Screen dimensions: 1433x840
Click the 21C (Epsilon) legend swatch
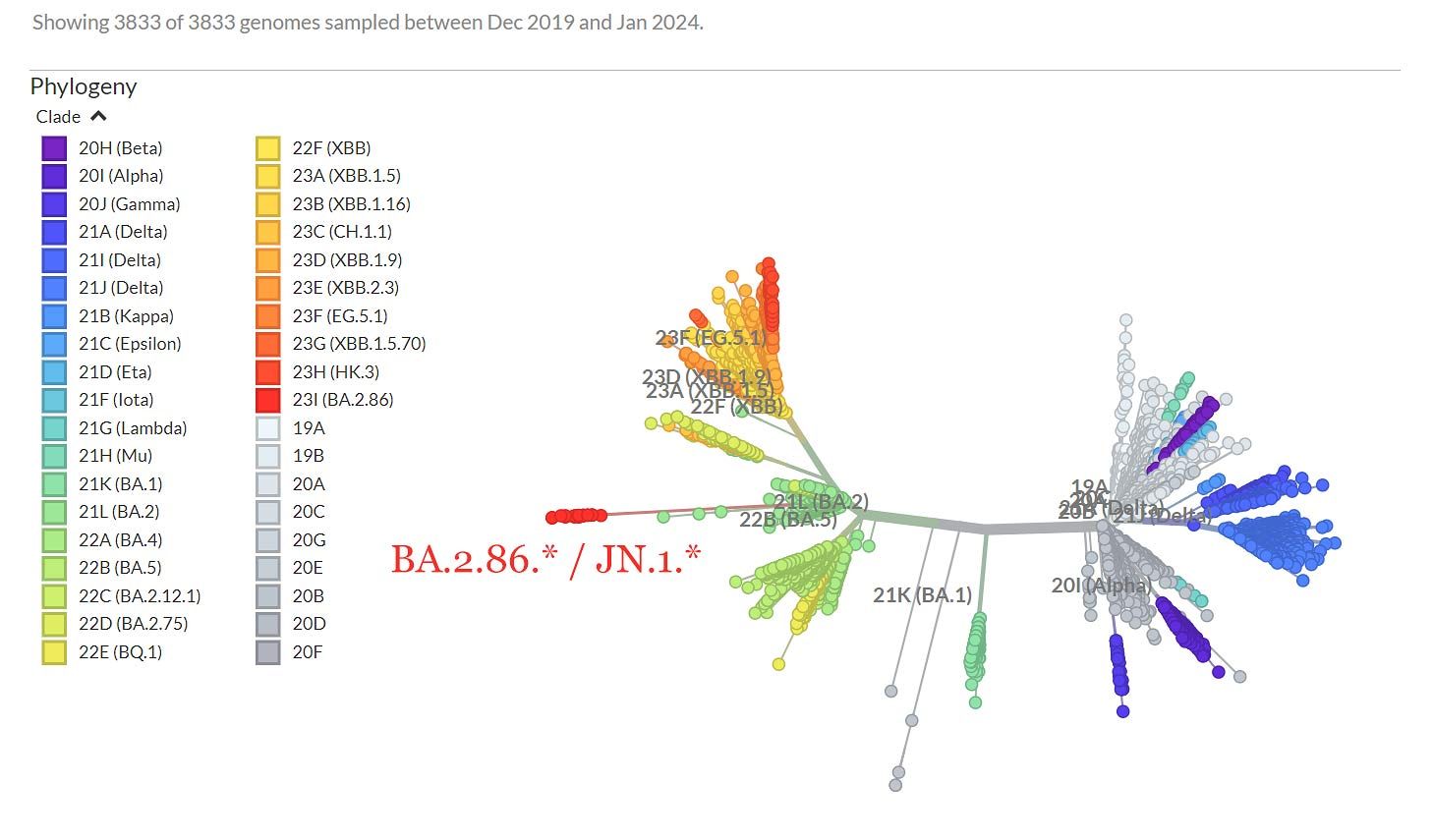coord(54,344)
